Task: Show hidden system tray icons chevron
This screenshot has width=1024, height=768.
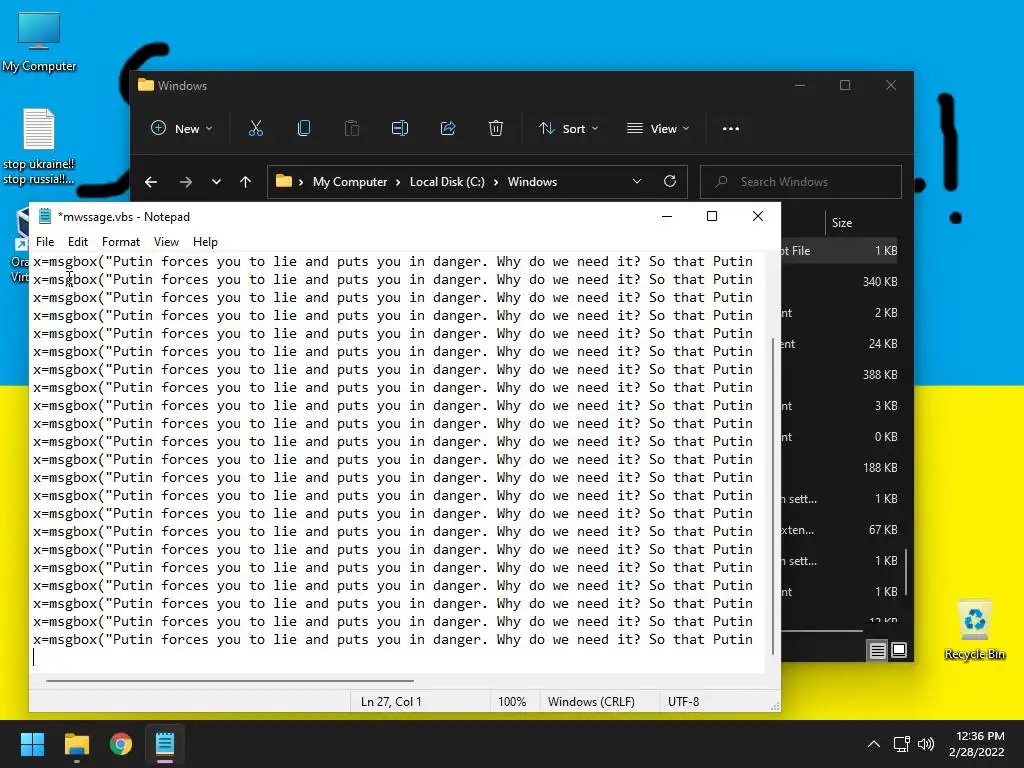Action: pos(873,744)
